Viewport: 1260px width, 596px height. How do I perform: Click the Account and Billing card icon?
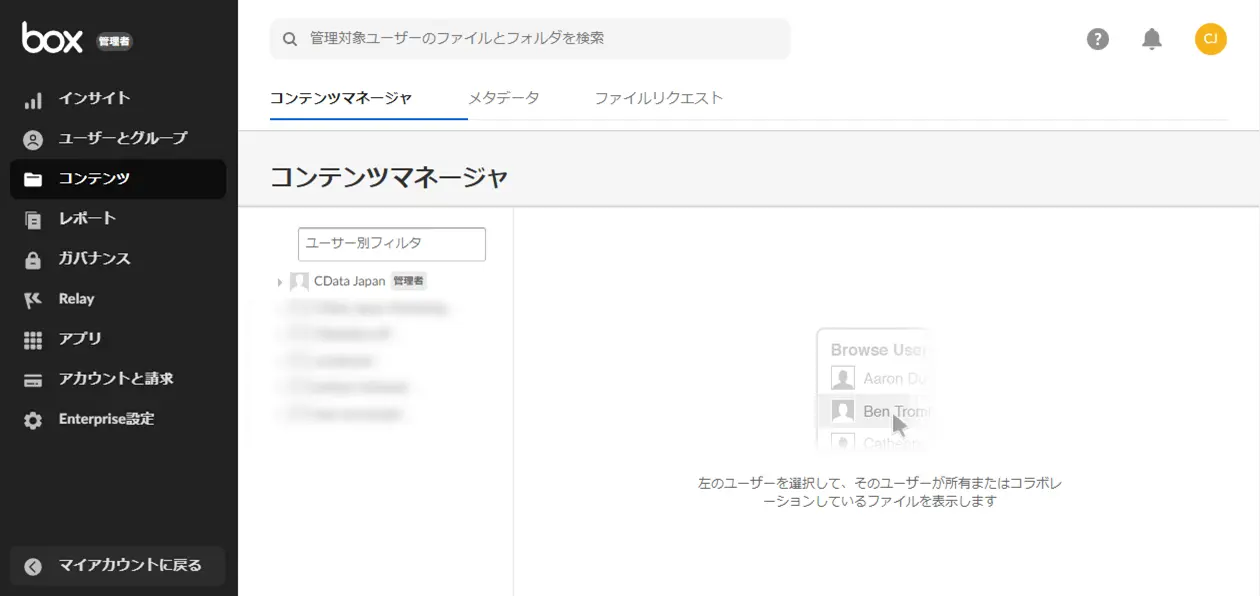tap(33, 379)
